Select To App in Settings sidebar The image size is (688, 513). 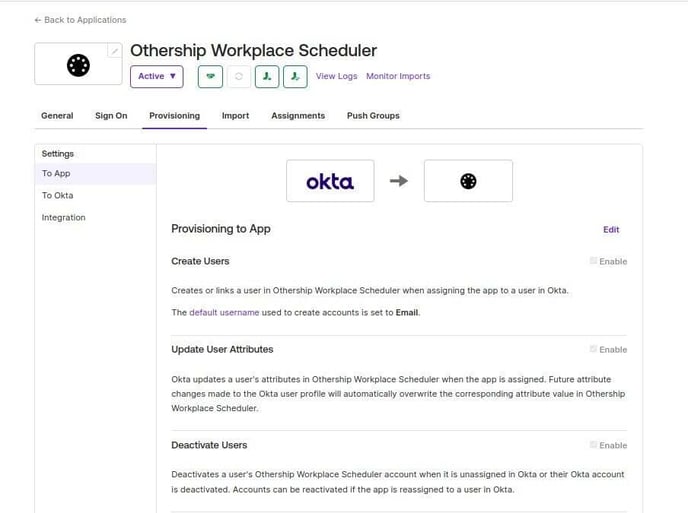(x=95, y=174)
